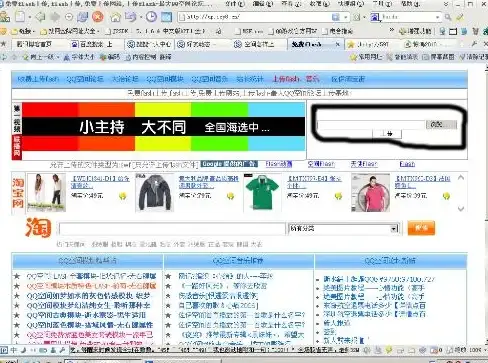Expand the 所有分类 category dropdown
This screenshot has width=488, height=363.
point(394,229)
